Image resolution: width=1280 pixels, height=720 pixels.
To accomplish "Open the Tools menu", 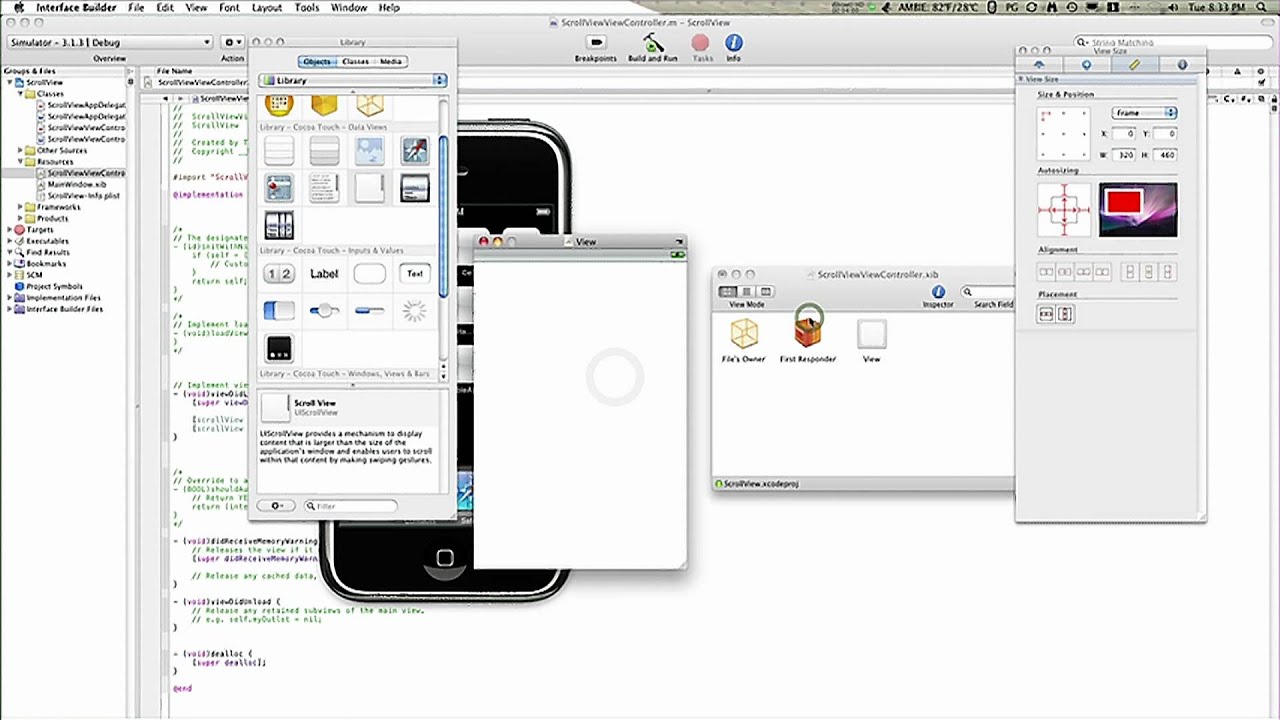I will [x=307, y=7].
